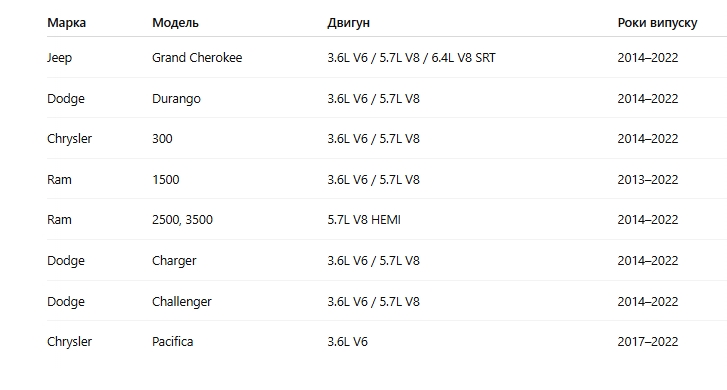The height and width of the screenshot is (390, 727).
Task: Select the Grand Cherokee model cell
Action: [197, 58]
